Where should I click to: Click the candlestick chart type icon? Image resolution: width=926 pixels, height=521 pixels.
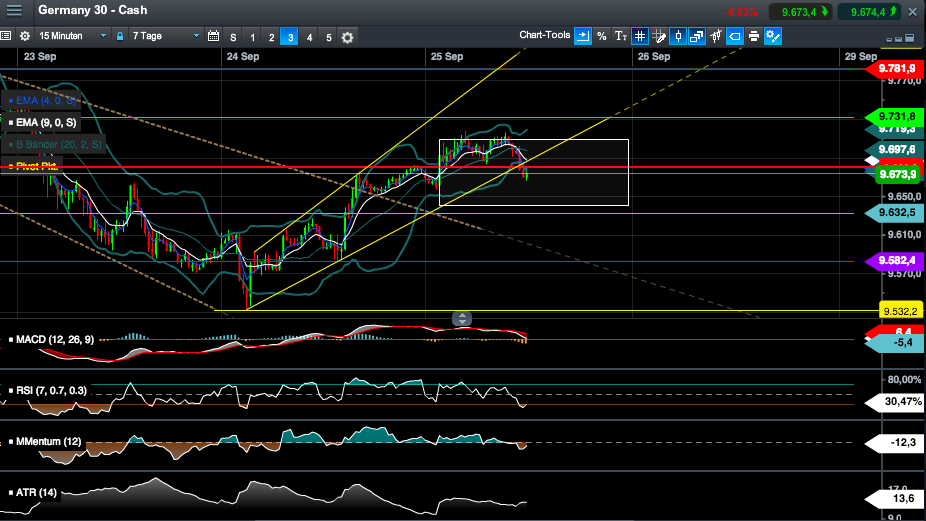click(677, 36)
